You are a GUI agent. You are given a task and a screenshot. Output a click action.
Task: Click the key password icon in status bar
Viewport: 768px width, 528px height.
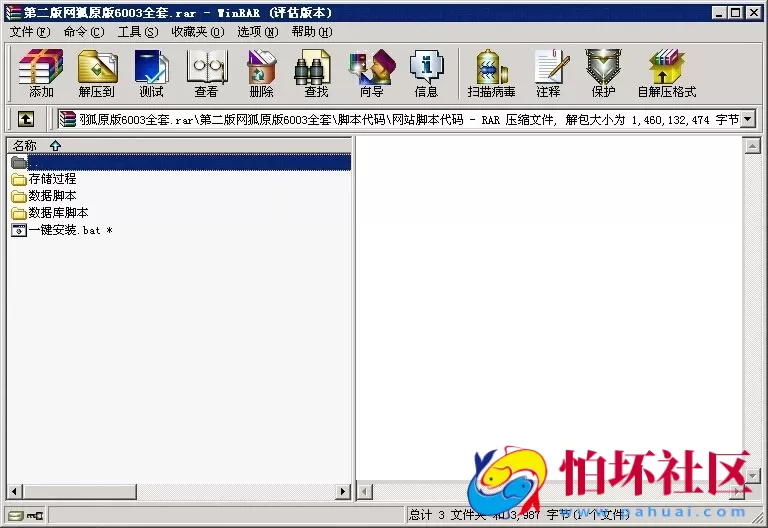point(35,515)
